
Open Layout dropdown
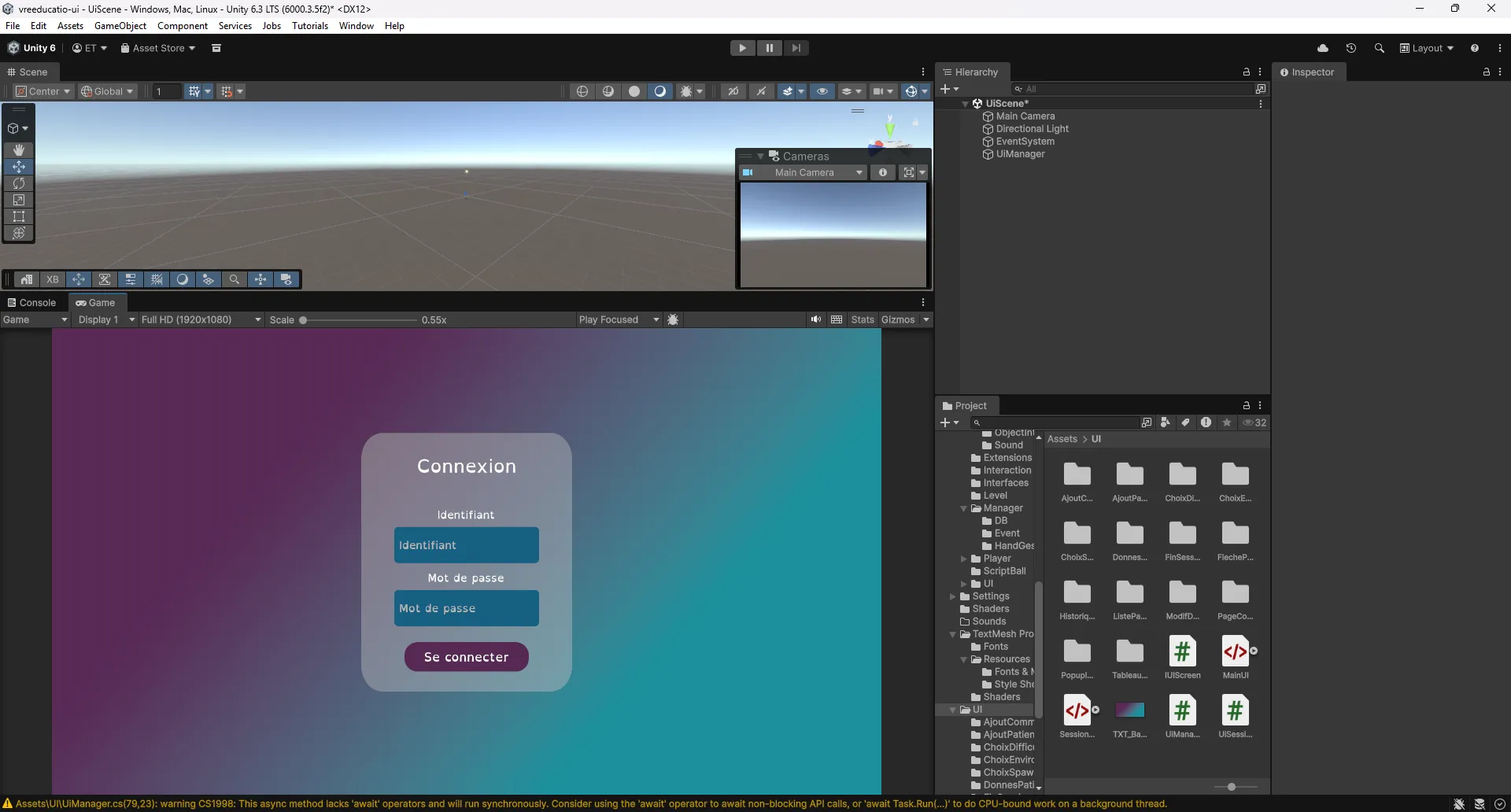(x=1427, y=48)
